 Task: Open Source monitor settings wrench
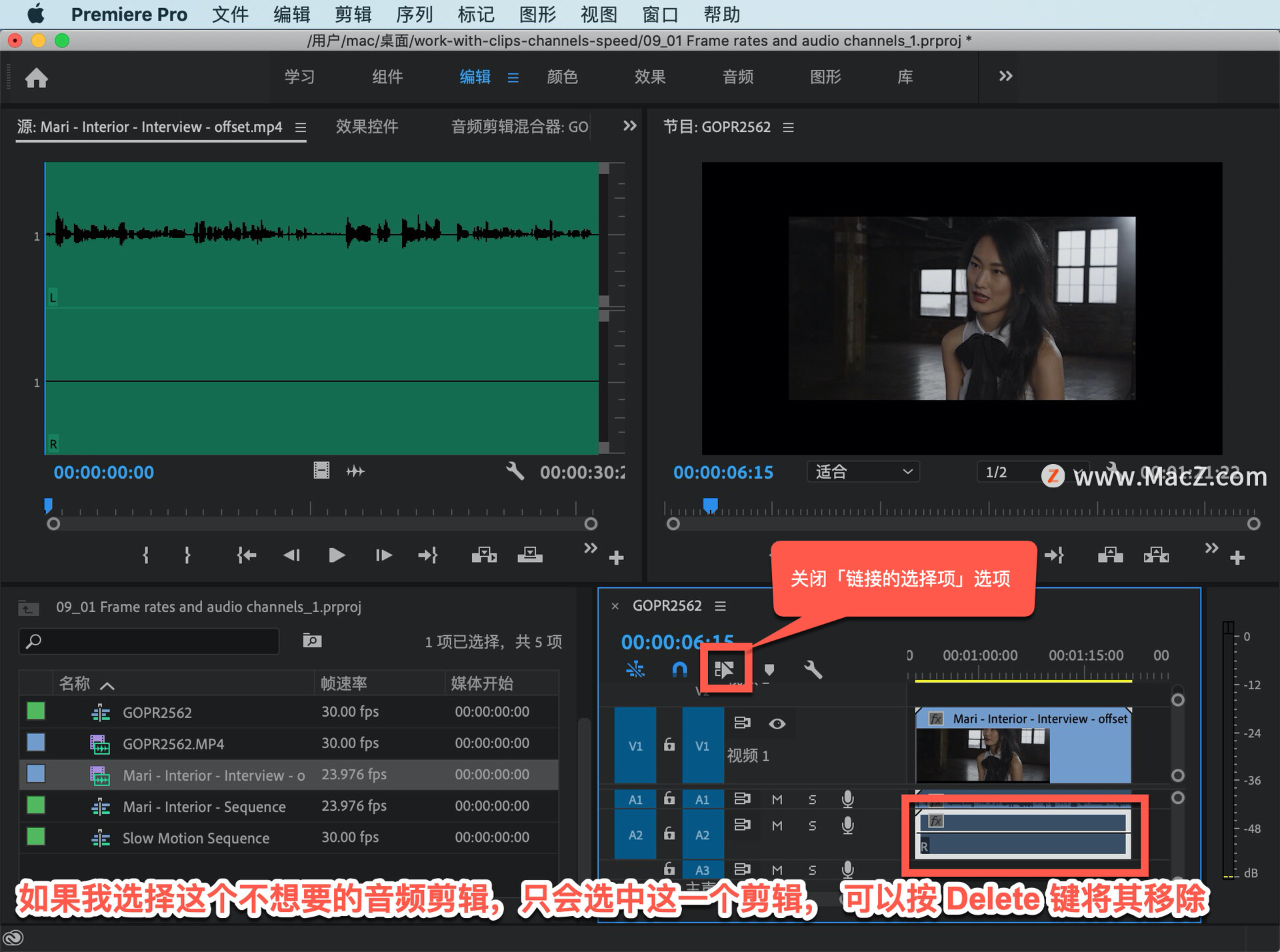pos(515,471)
